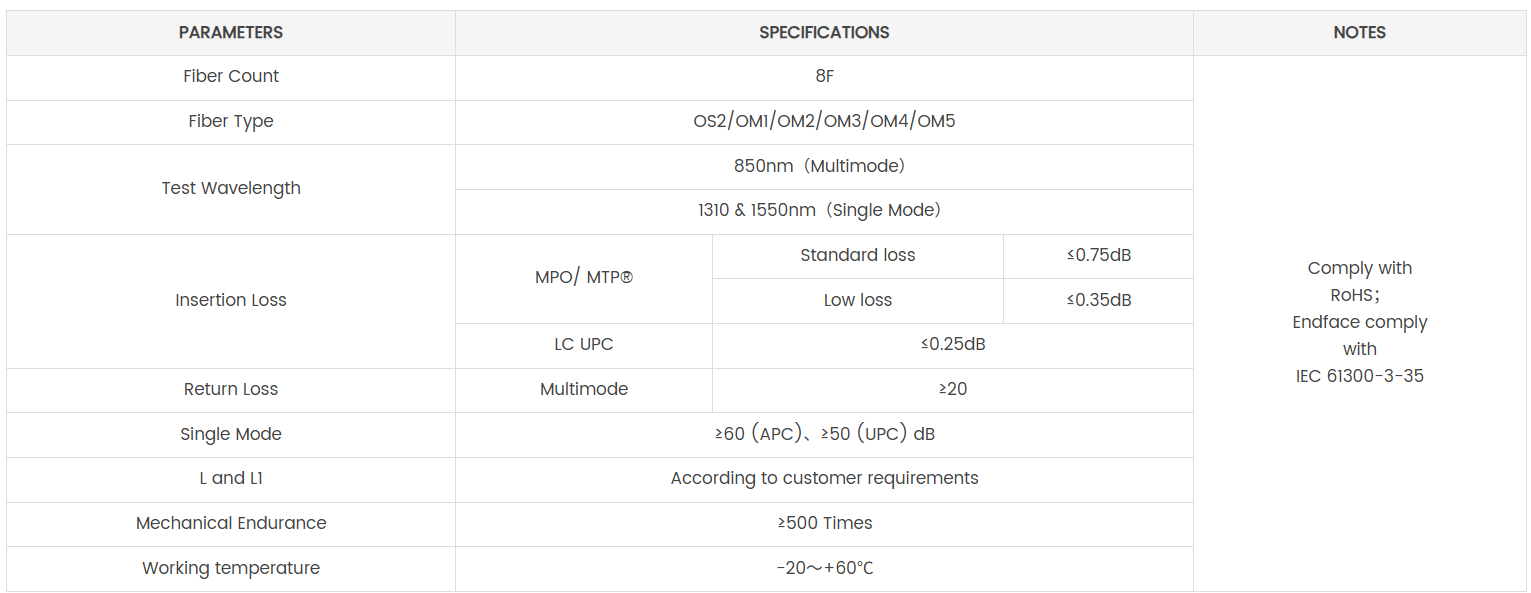The height and width of the screenshot is (593, 1531).
Task: Click the ≤0.35dB value
Action: [x=1098, y=300]
